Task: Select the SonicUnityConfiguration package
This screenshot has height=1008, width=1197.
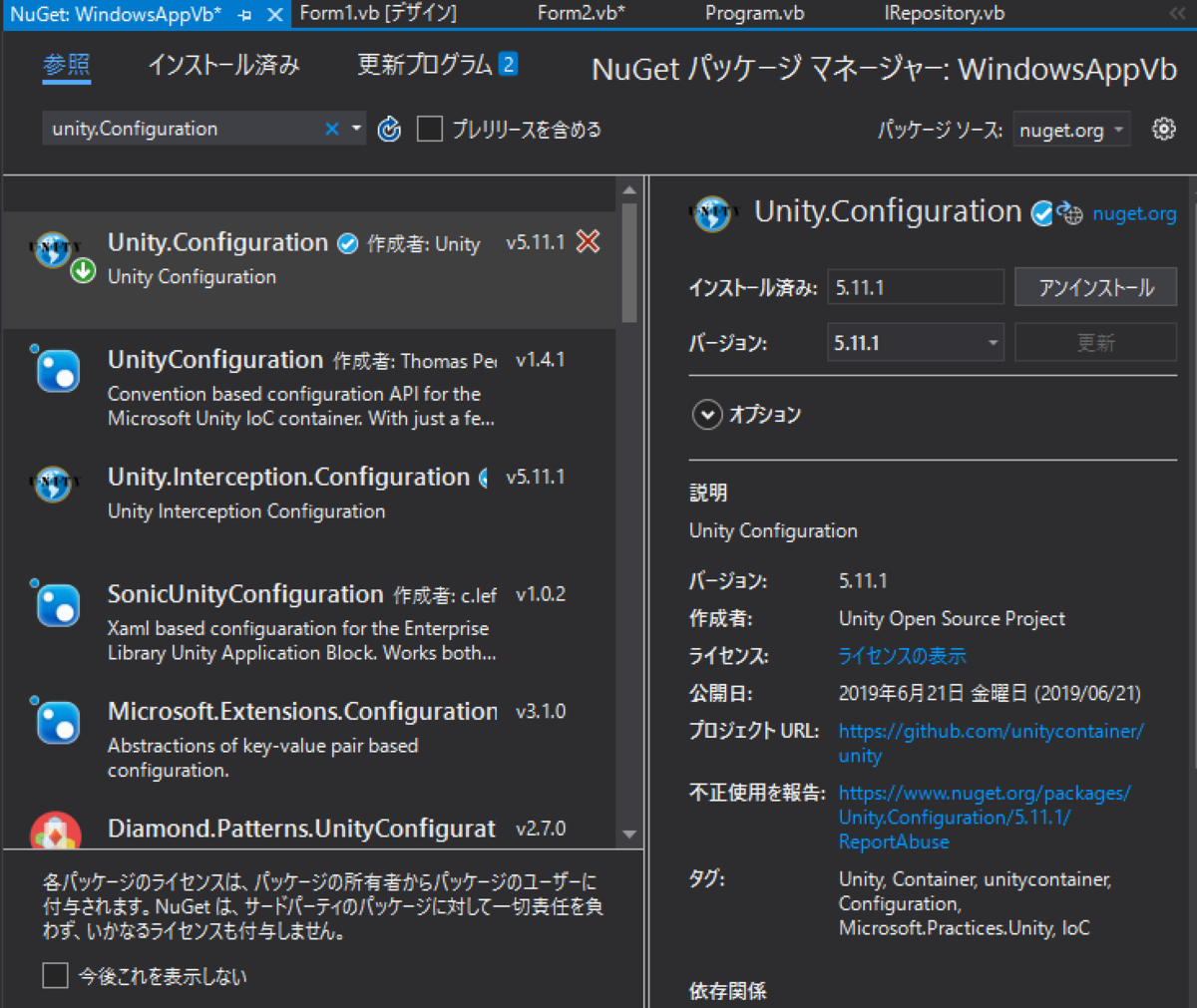Action: (309, 621)
